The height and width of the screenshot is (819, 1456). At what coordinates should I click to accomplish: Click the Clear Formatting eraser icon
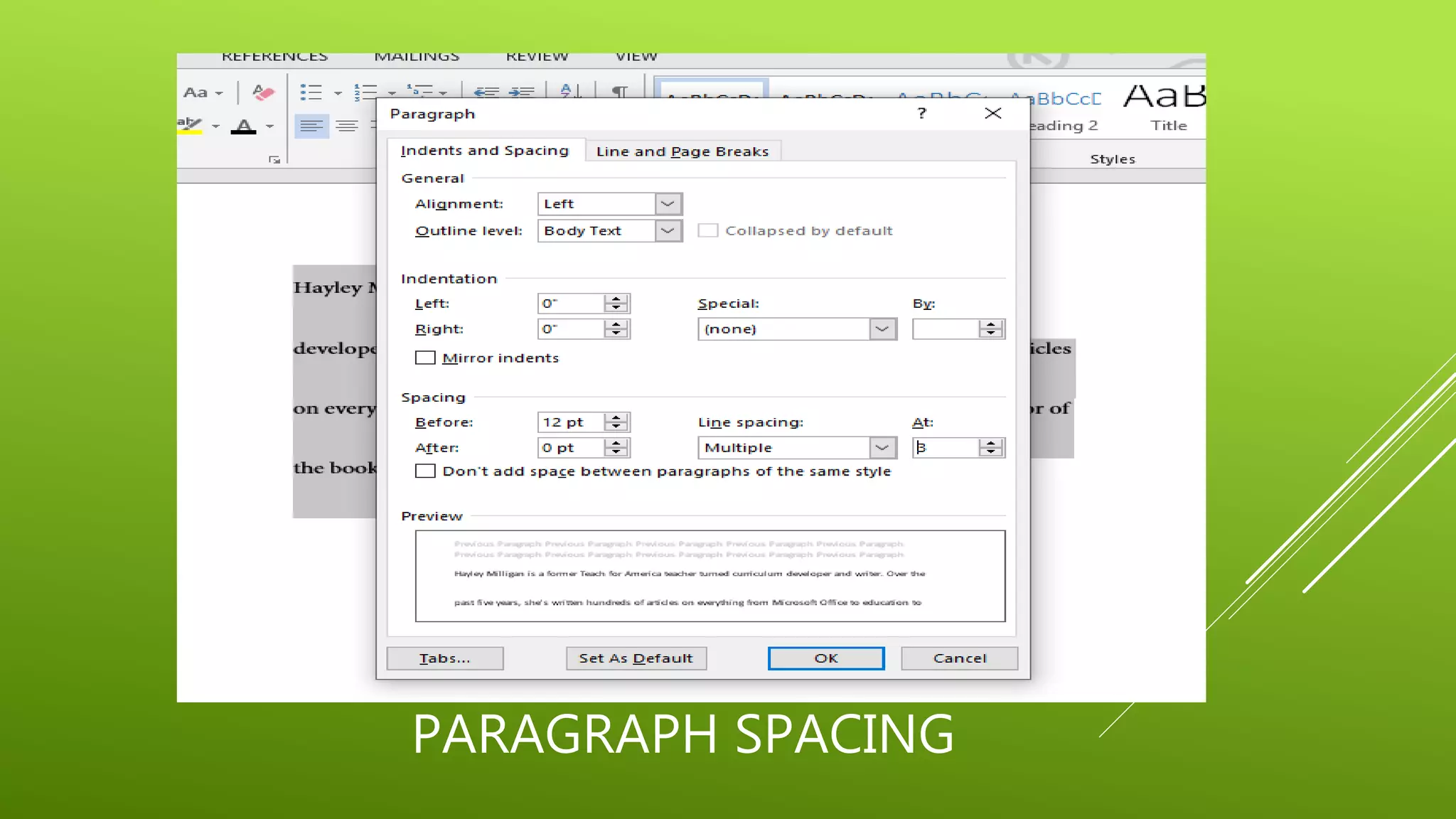[x=263, y=92]
